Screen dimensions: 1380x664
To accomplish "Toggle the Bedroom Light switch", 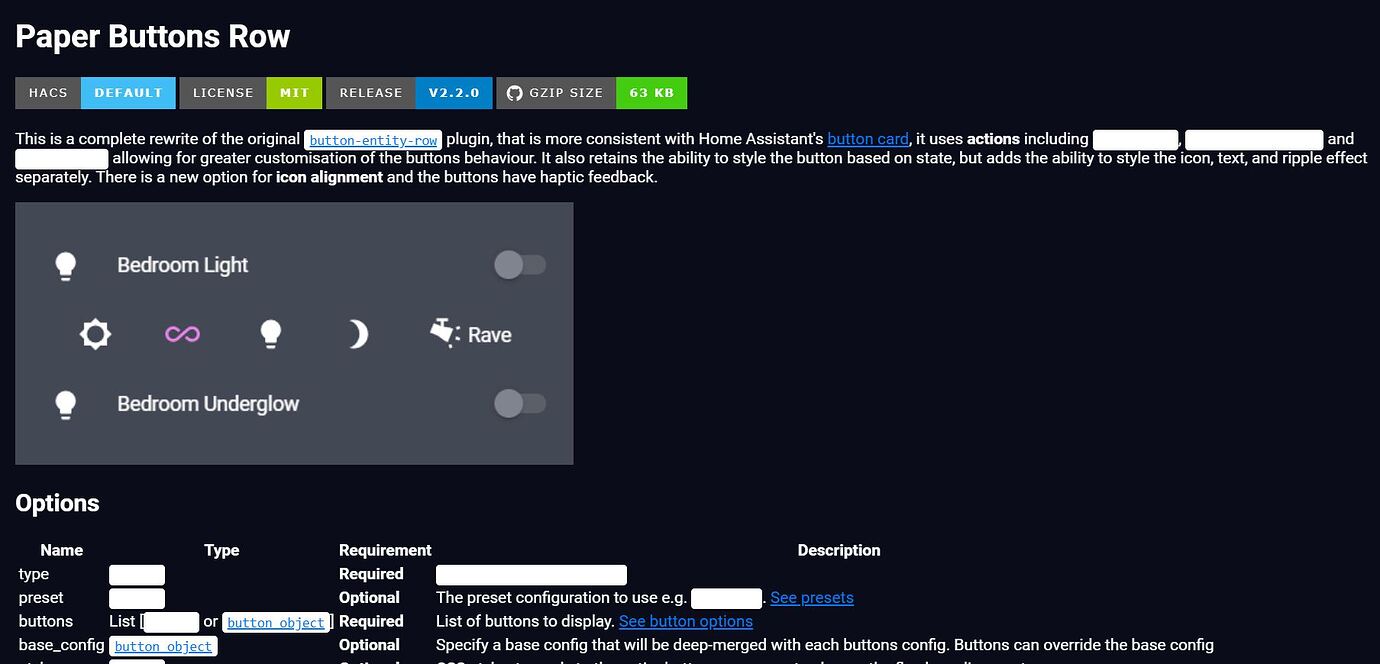I will [519, 264].
